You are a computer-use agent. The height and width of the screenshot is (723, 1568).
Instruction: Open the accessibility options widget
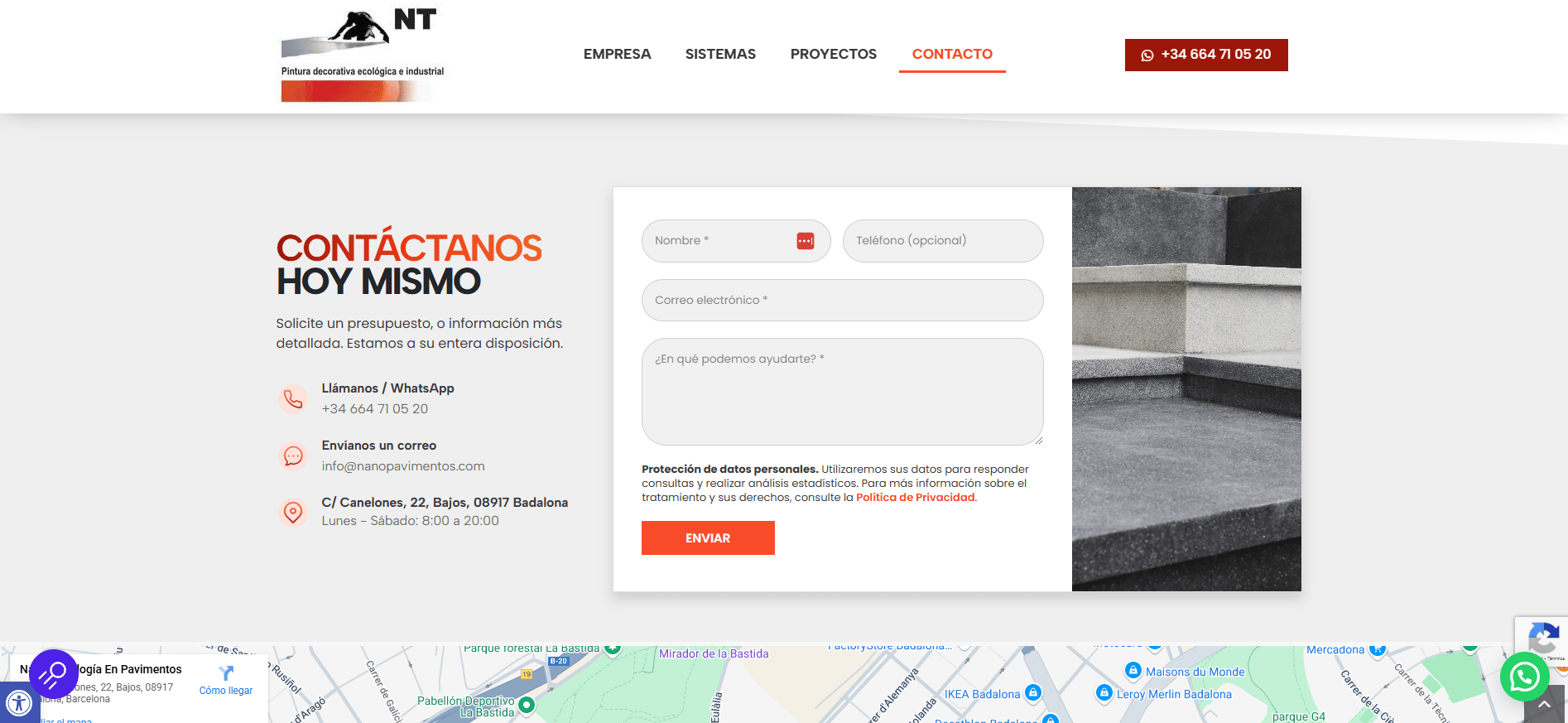18,703
